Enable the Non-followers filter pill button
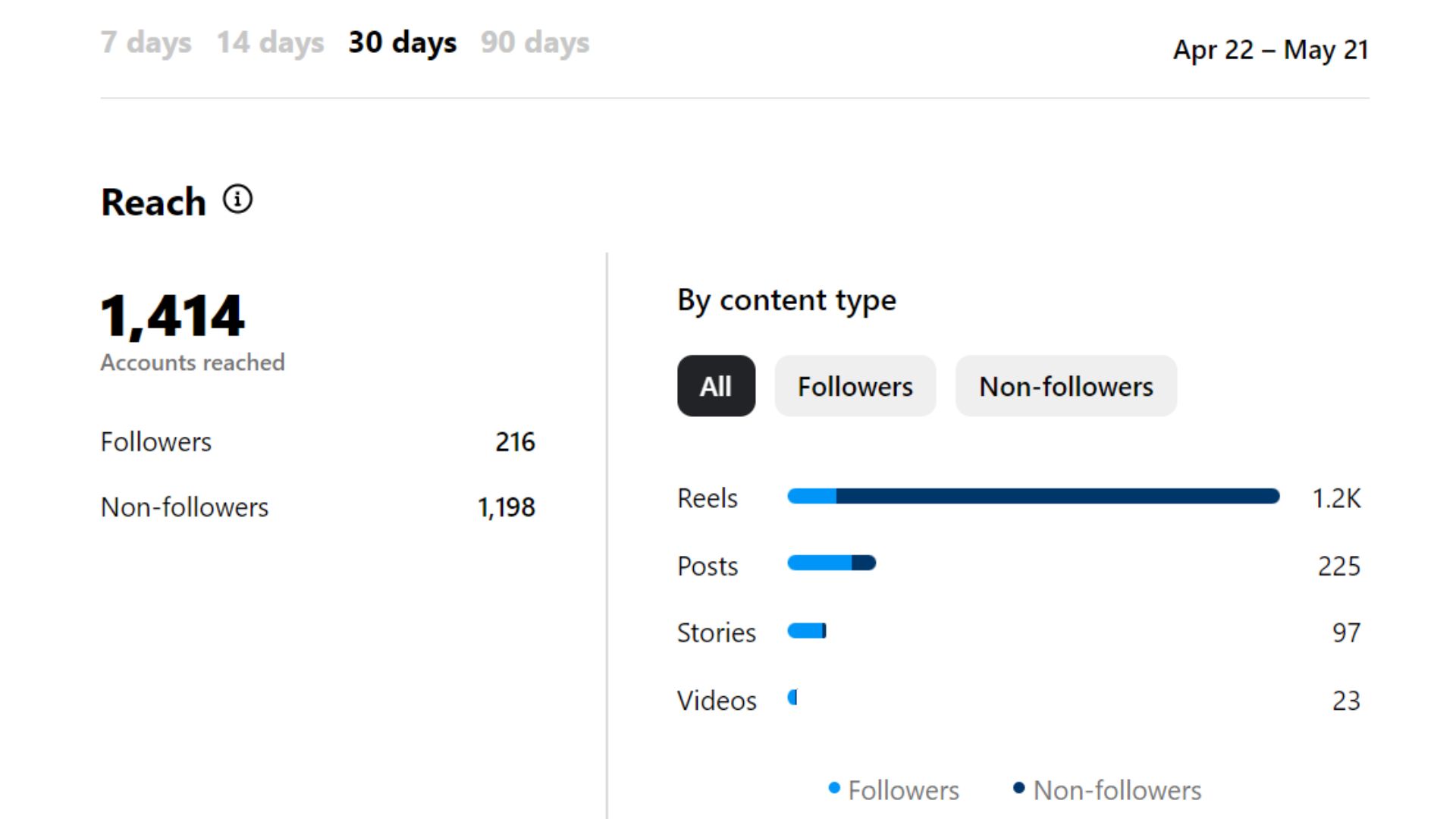The width and height of the screenshot is (1456, 819). [1065, 386]
